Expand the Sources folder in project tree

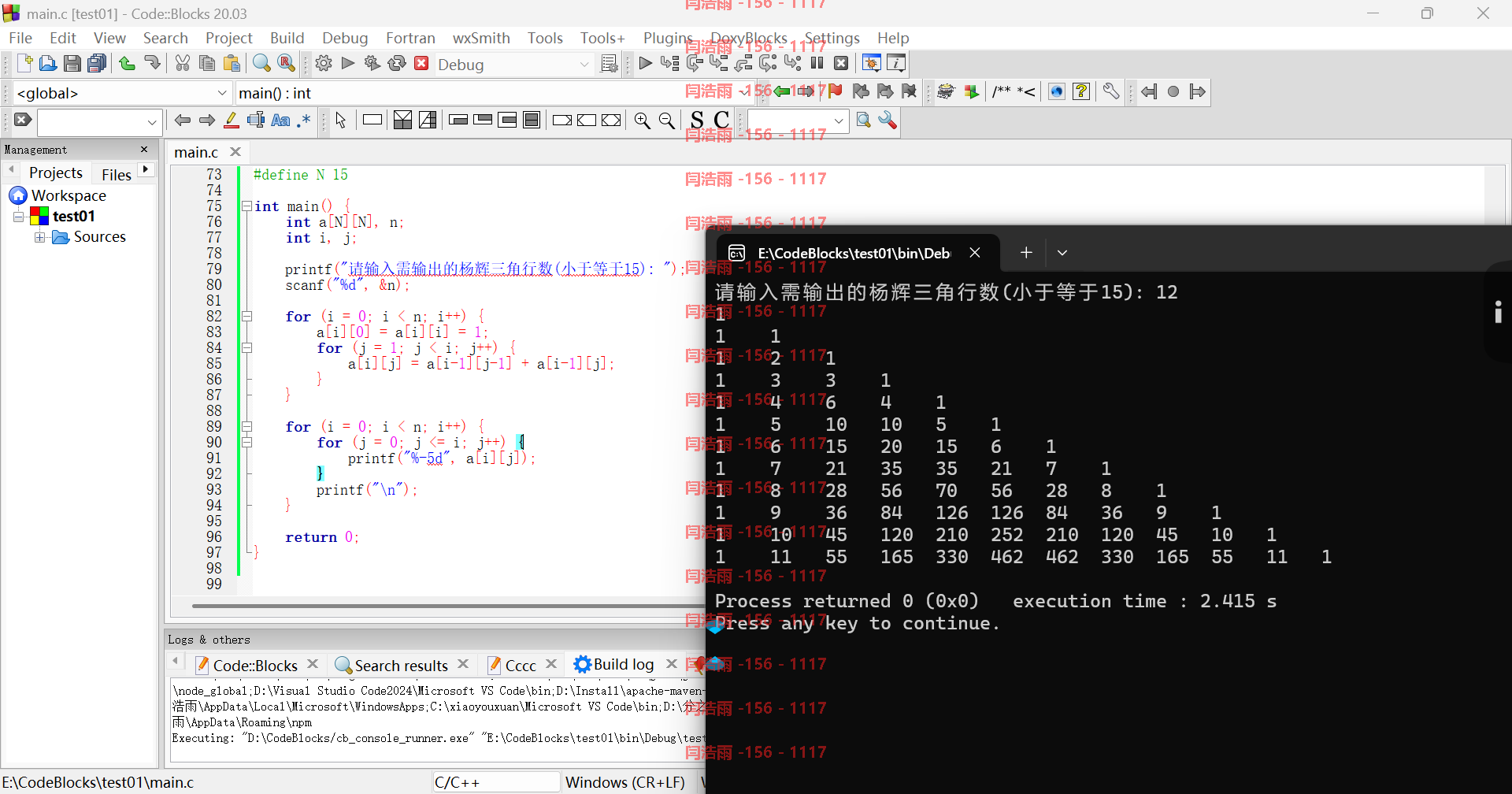coord(39,237)
